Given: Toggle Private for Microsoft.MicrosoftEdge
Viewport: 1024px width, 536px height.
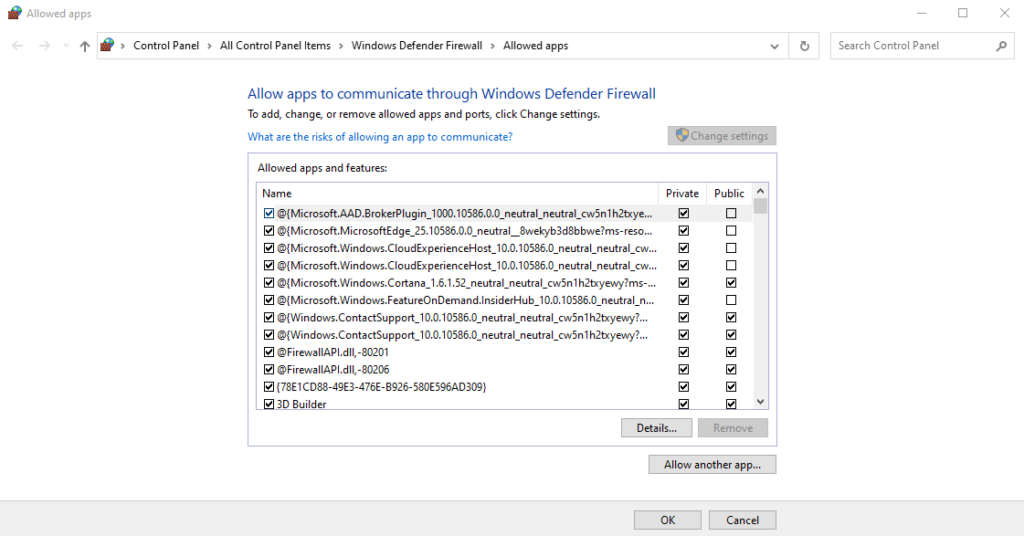Looking at the screenshot, I should (x=684, y=230).
